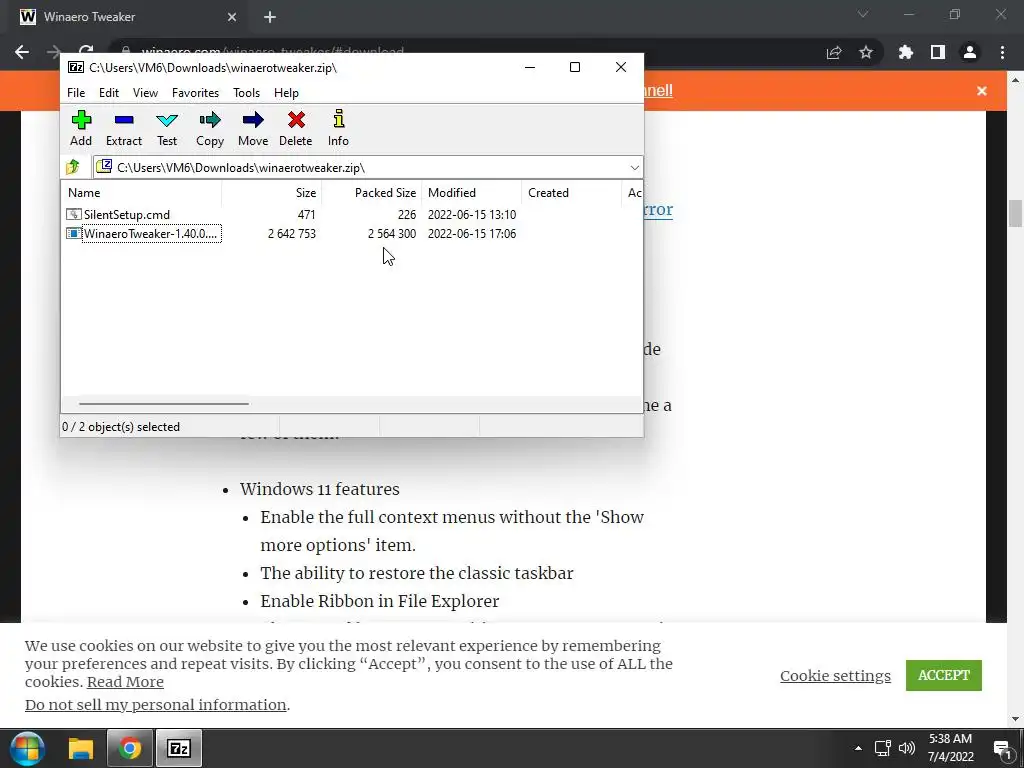Sort by the Size column header
This screenshot has height=768, width=1024.
tap(271, 193)
